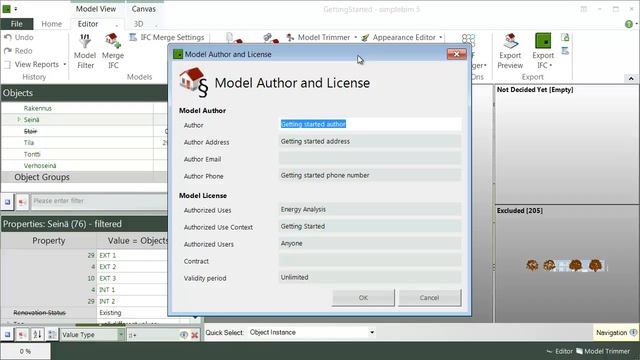This screenshot has height=360, width=640.
Task: Click the green help icon at top right
Action: tap(629, 24)
